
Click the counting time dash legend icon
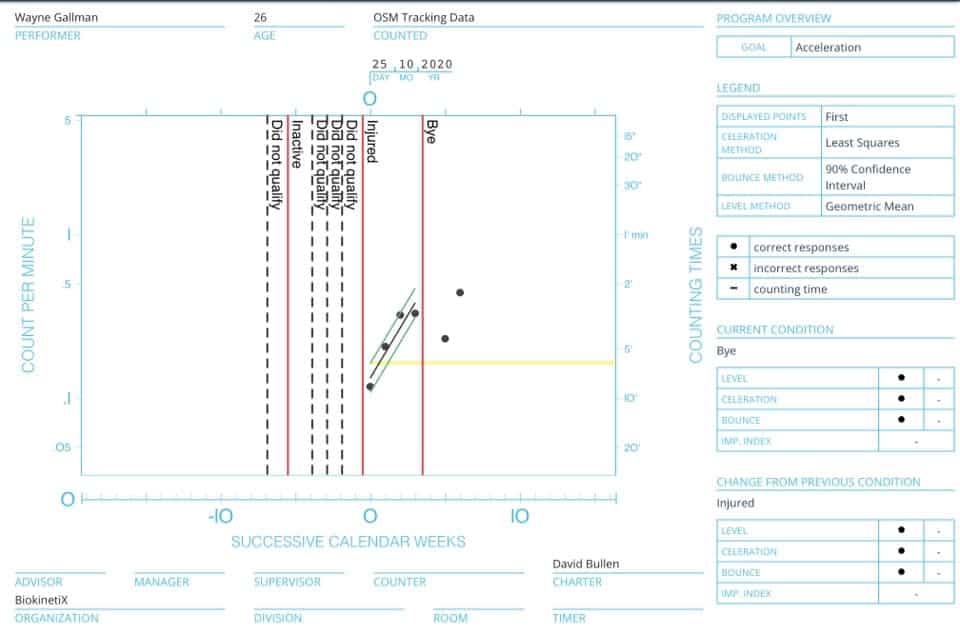coord(734,289)
